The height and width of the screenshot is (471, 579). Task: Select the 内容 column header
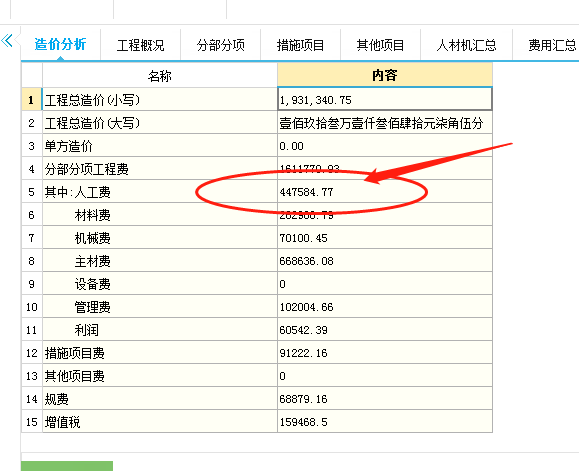385,75
